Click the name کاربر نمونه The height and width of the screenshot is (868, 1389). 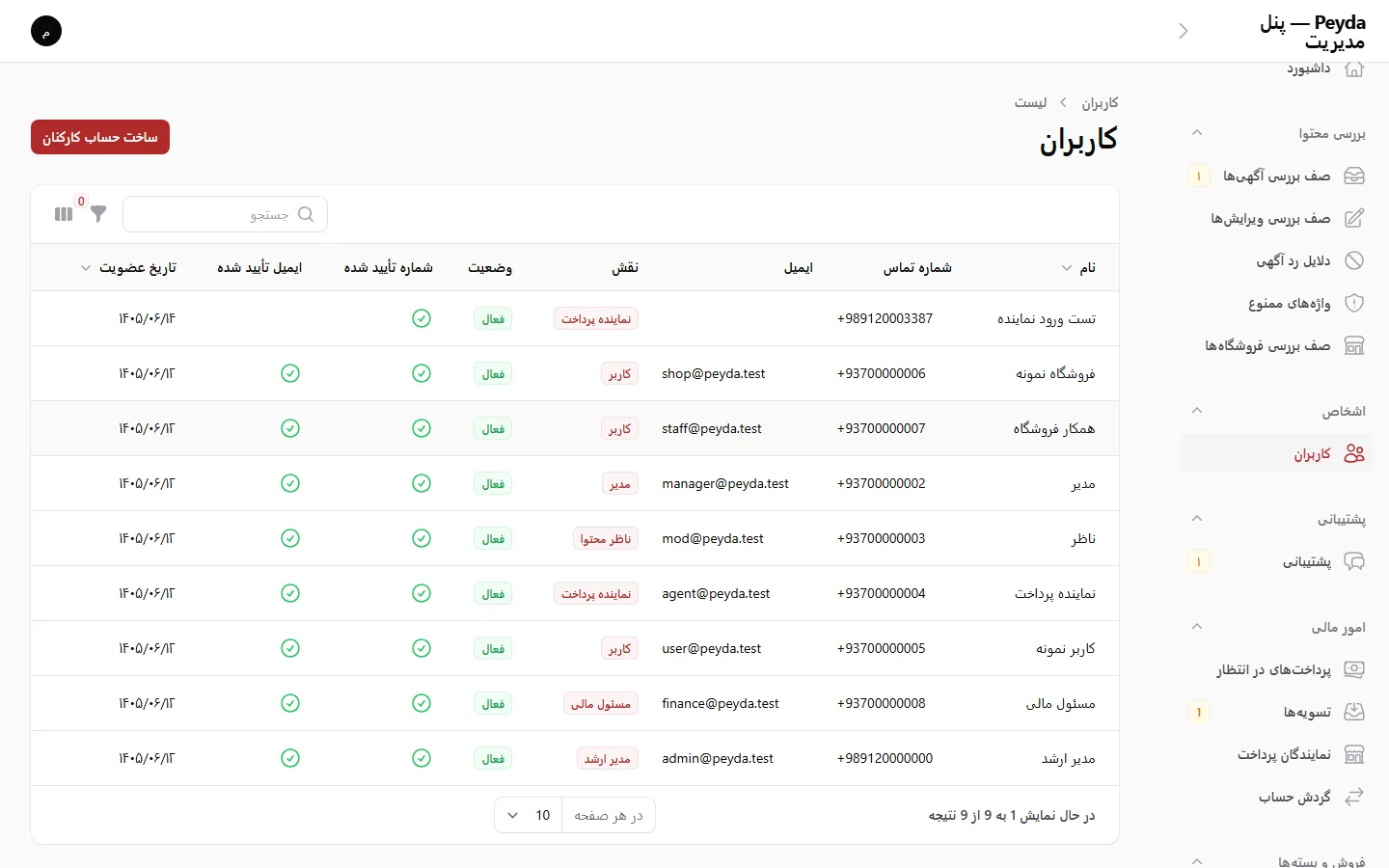(x=1066, y=648)
